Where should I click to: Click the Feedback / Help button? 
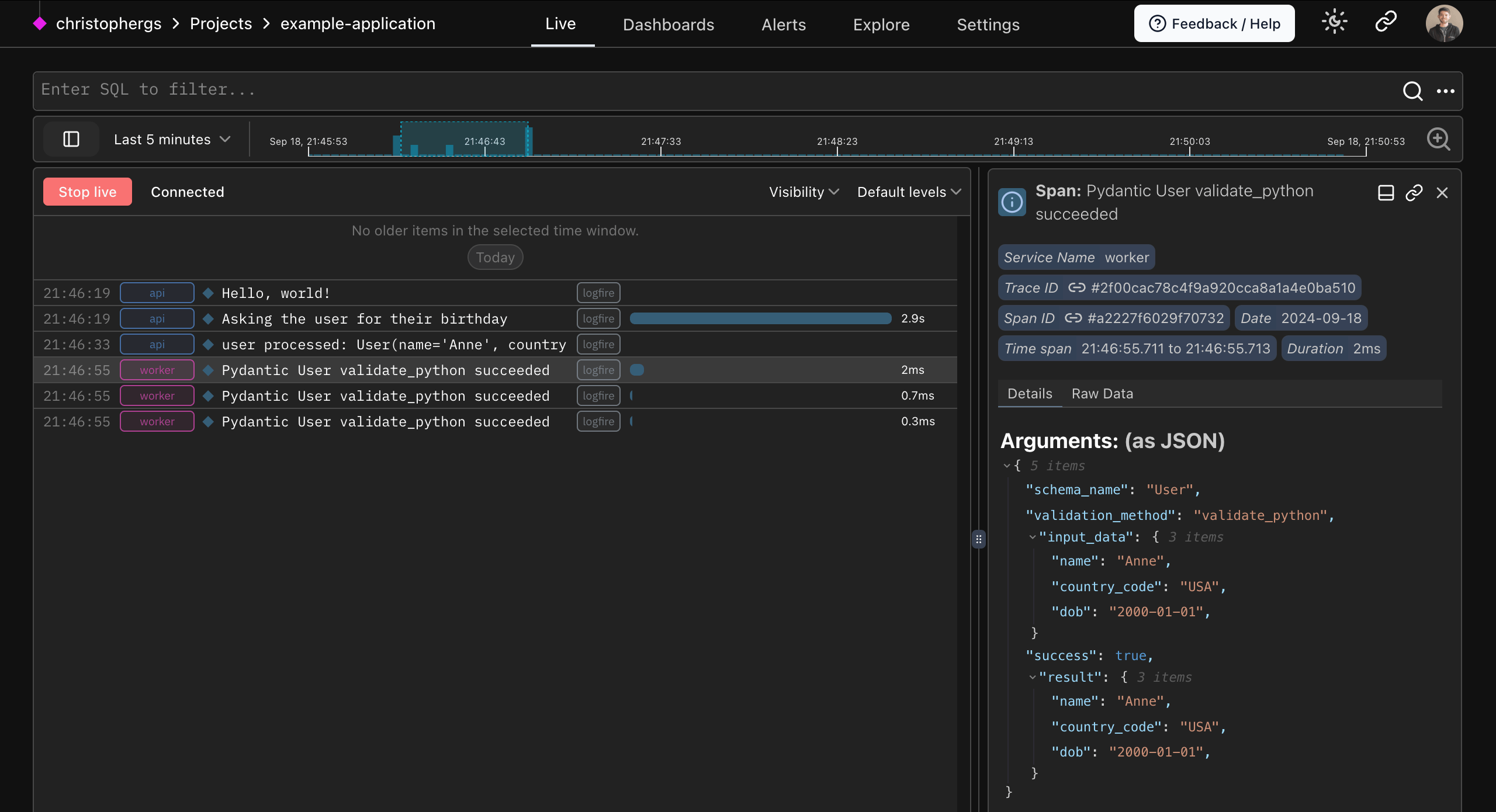[x=1214, y=23]
